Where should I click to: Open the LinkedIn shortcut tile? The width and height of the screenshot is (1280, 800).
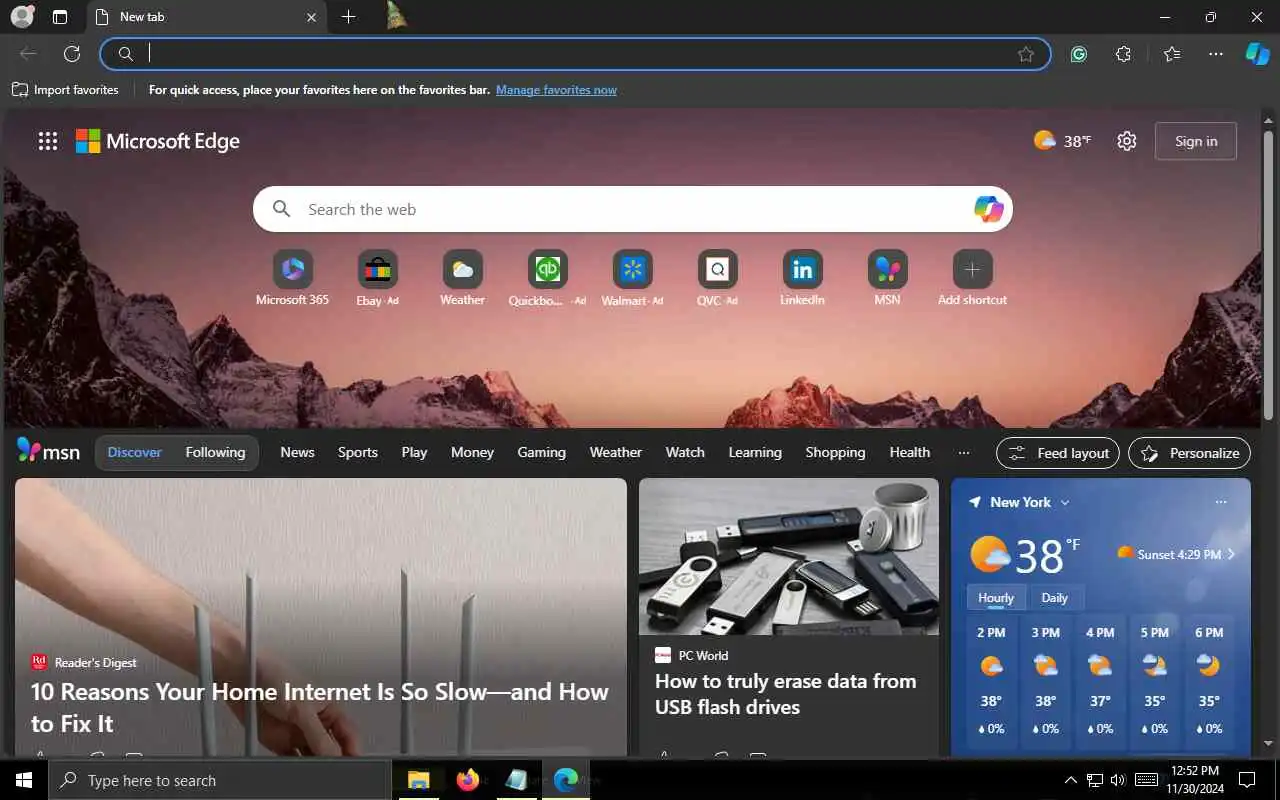[802, 278]
